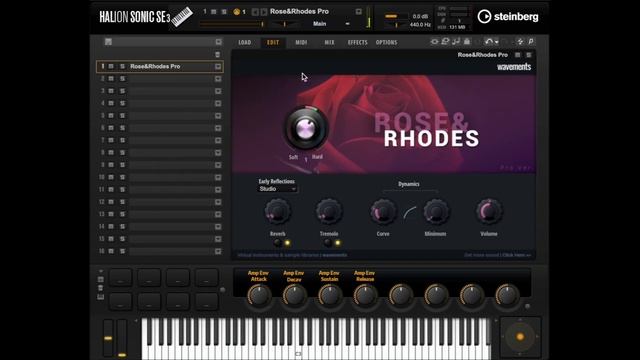Click the HALion Sonic SE keyboard logo
Image resolution: width=640 pixels, height=360 pixels.
182,17
